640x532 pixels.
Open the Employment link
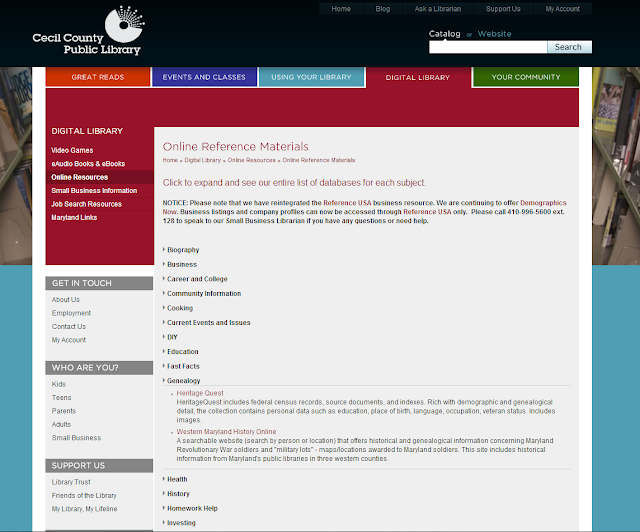pos(71,313)
